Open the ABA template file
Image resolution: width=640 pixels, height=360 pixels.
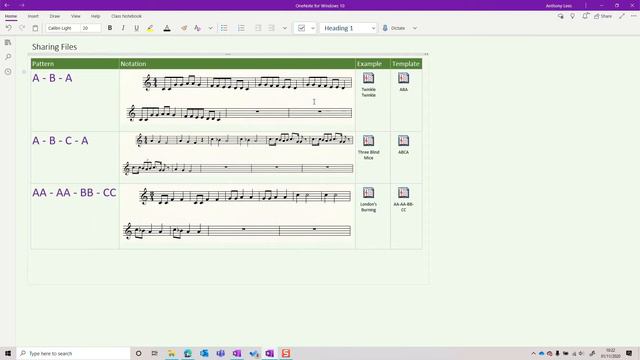404,82
